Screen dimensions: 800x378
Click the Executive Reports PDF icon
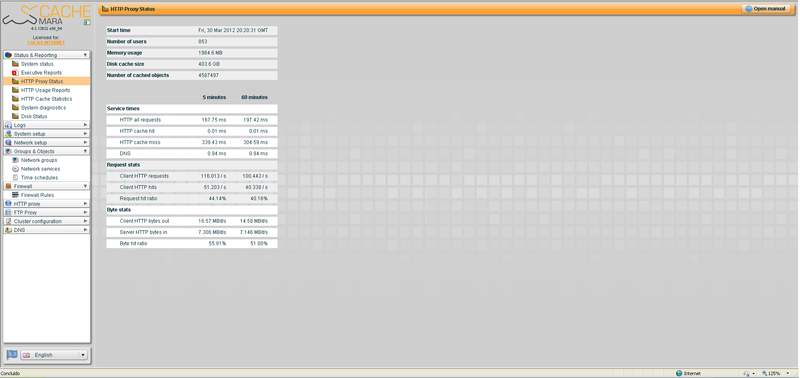[15, 73]
